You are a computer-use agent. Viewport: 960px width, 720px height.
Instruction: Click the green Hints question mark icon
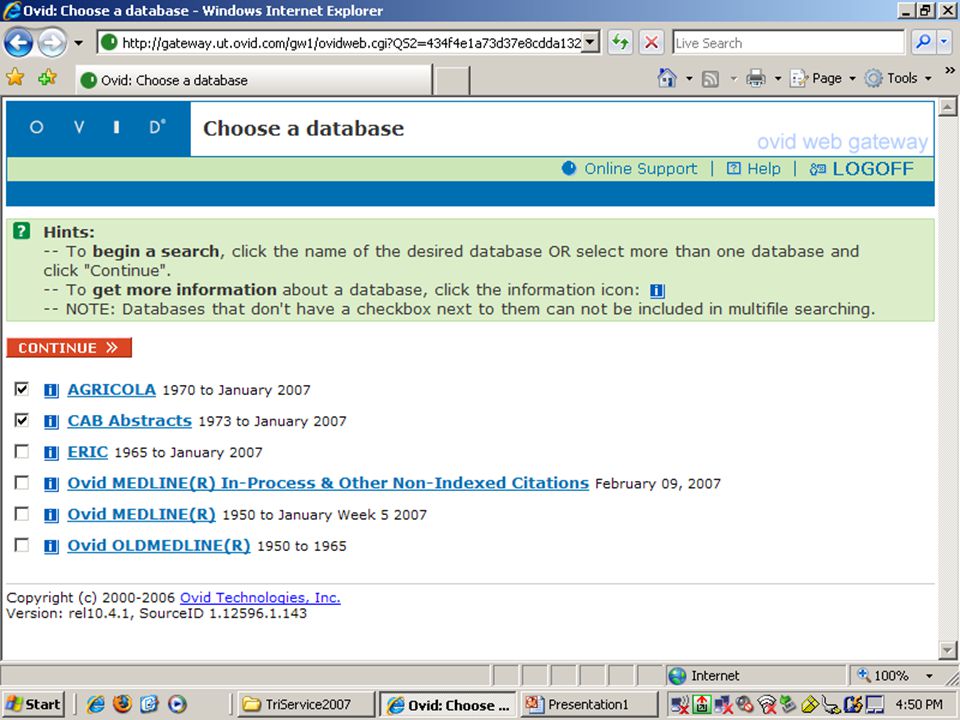[21, 231]
